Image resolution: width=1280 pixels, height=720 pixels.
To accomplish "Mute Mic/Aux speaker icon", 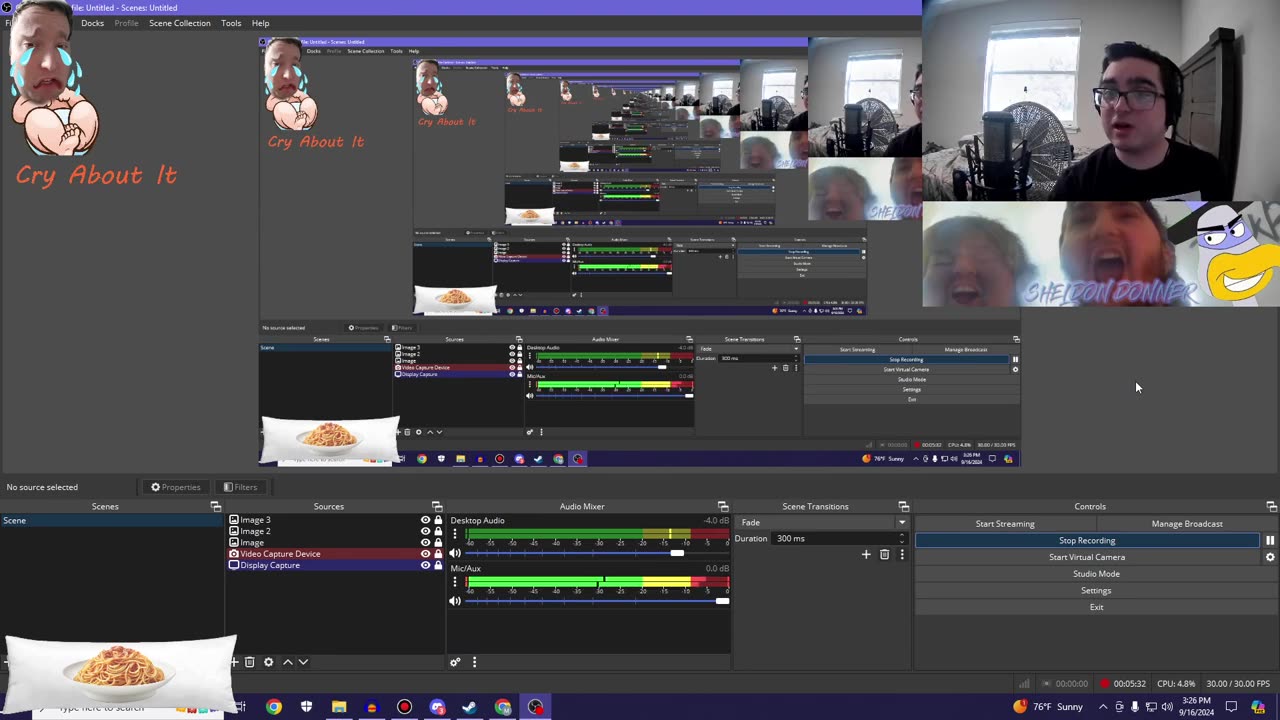I will click(x=455, y=601).
